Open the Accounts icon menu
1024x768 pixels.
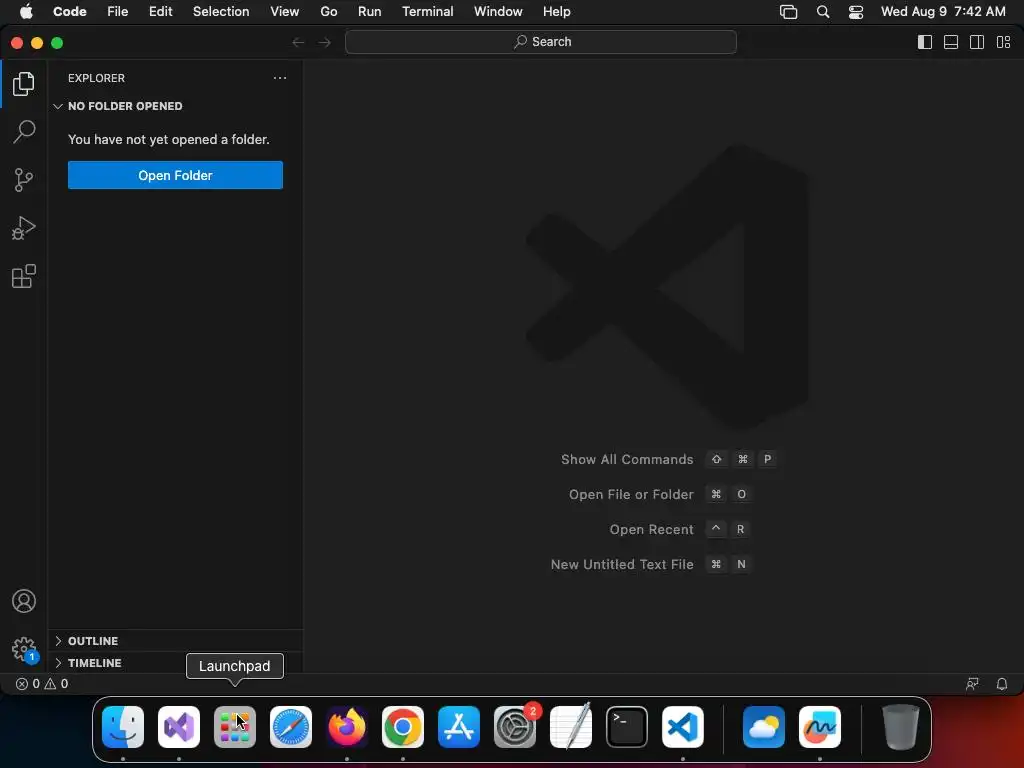tap(24, 601)
